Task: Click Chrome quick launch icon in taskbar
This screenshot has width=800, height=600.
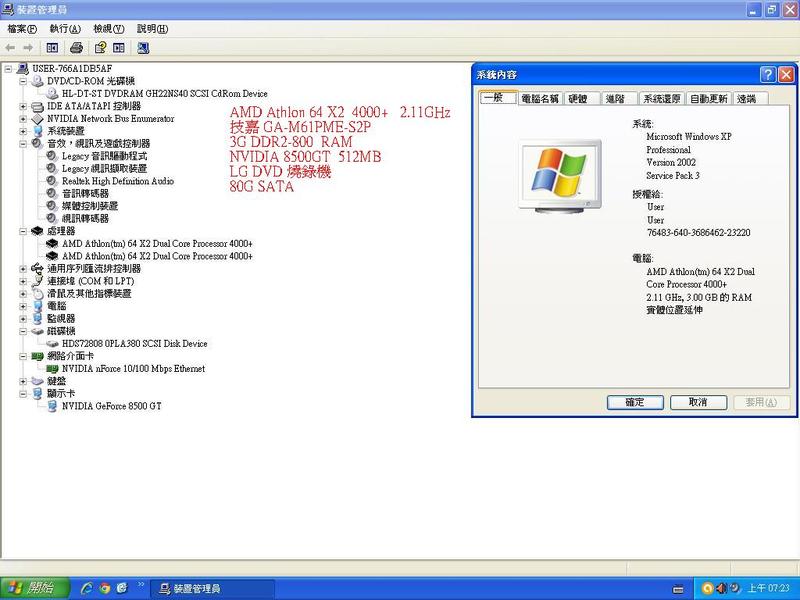Action: tap(105, 588)
